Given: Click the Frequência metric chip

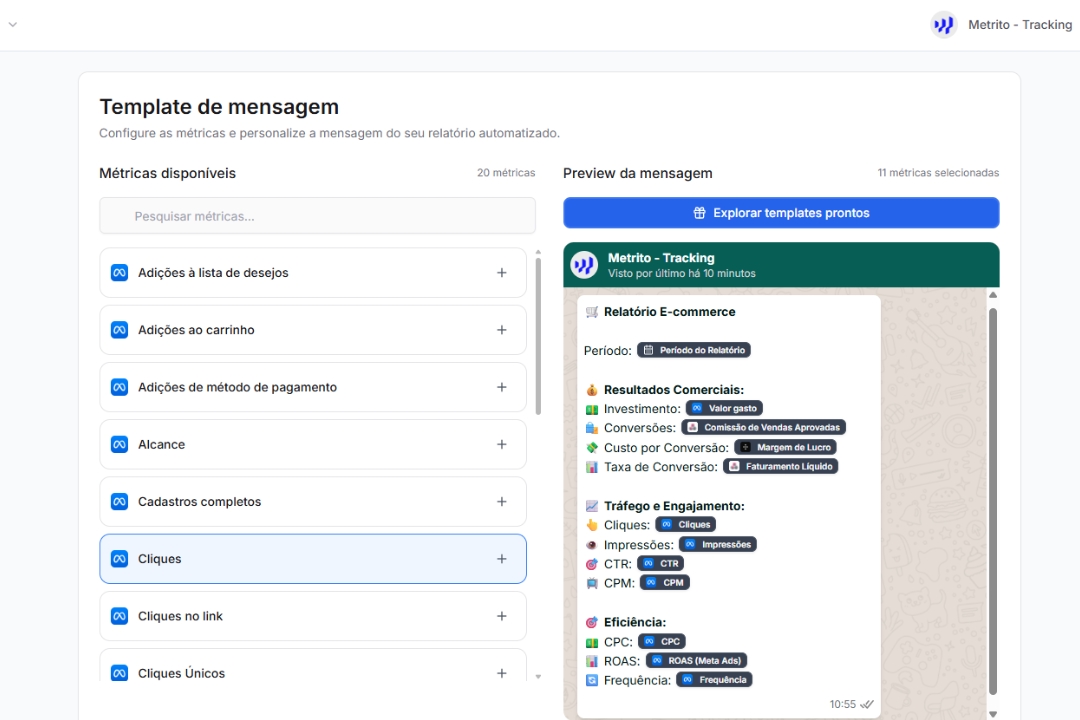Looking at the screenshot, I should coord(714,680).
